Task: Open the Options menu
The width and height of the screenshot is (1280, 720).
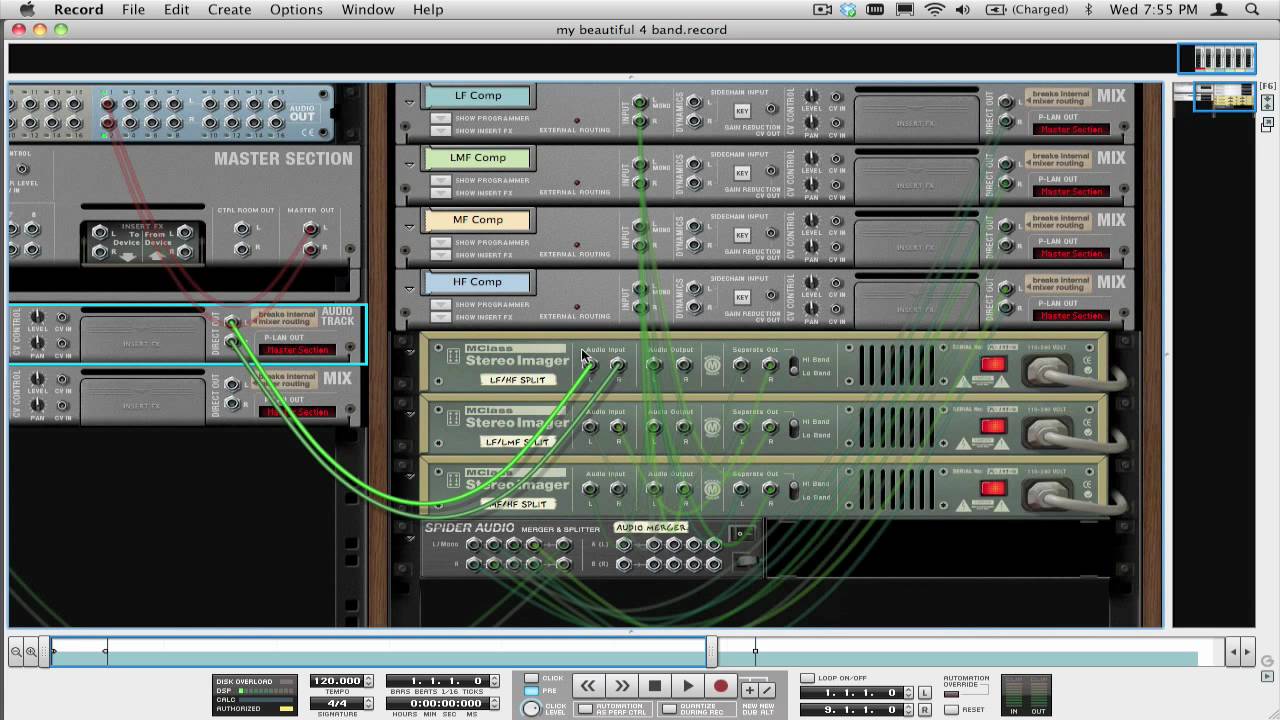Action: [296, 10]
